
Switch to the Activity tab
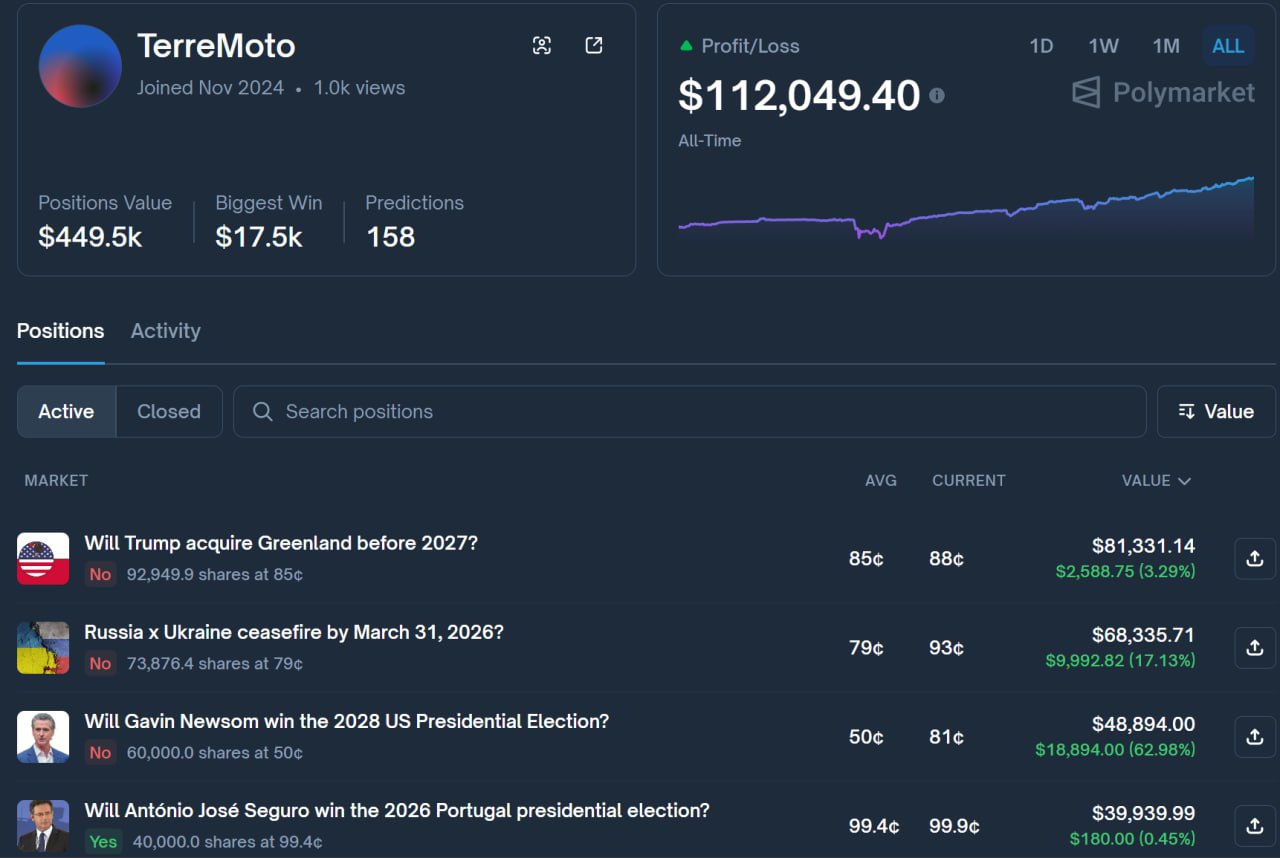point(165,331)
